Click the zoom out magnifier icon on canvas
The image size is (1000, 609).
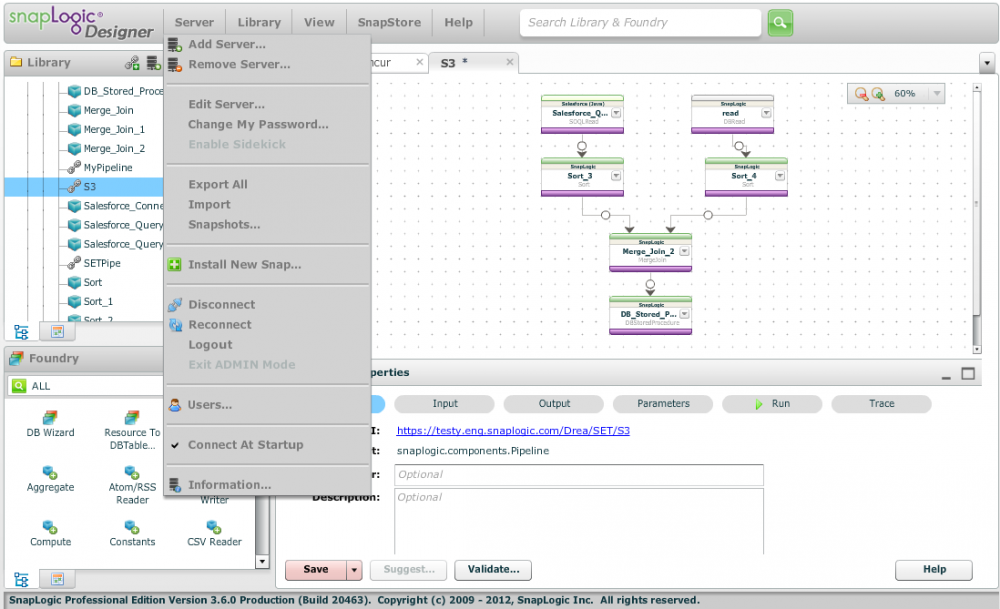861,94
